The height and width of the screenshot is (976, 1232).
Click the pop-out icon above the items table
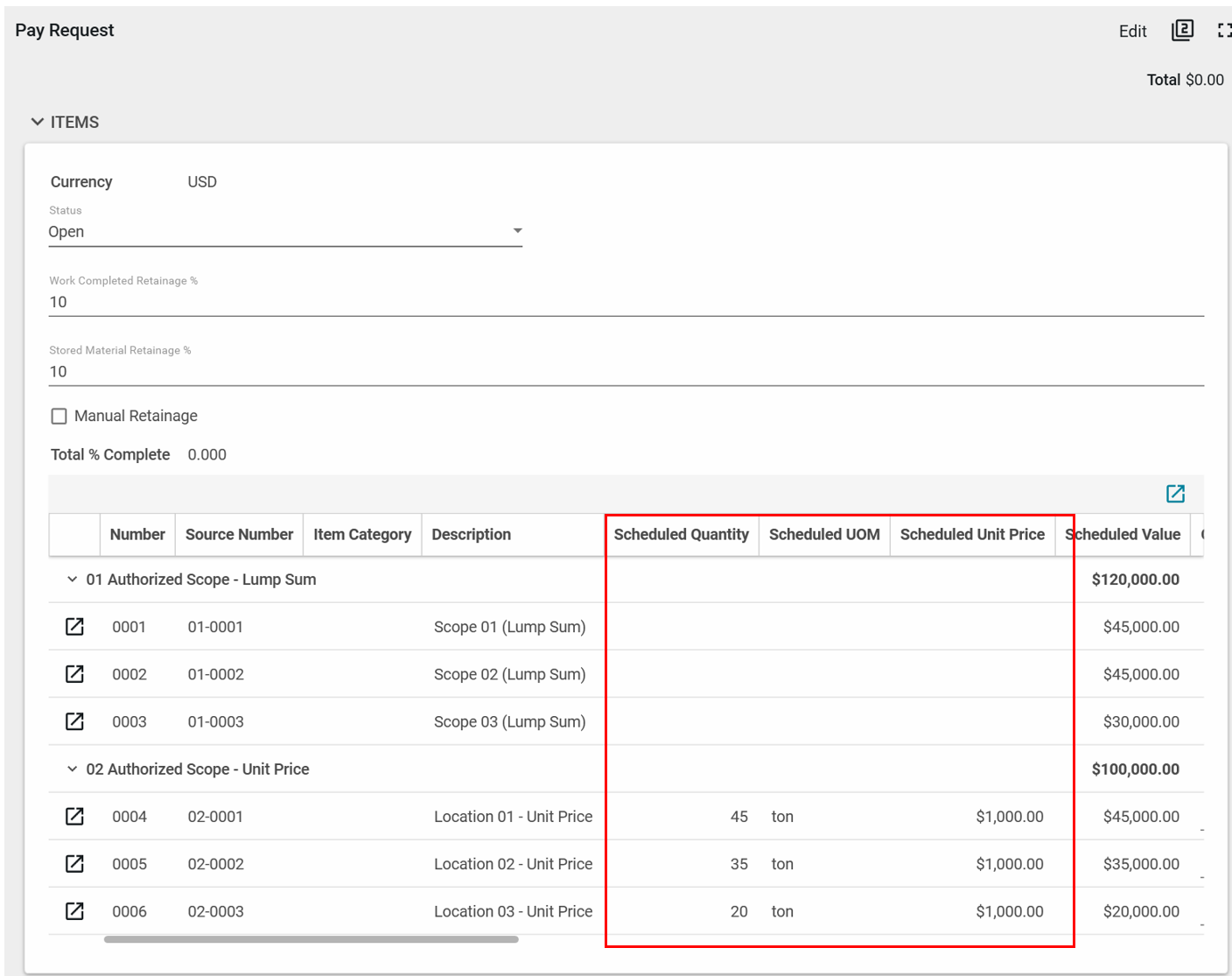[x=1175, y=494]
